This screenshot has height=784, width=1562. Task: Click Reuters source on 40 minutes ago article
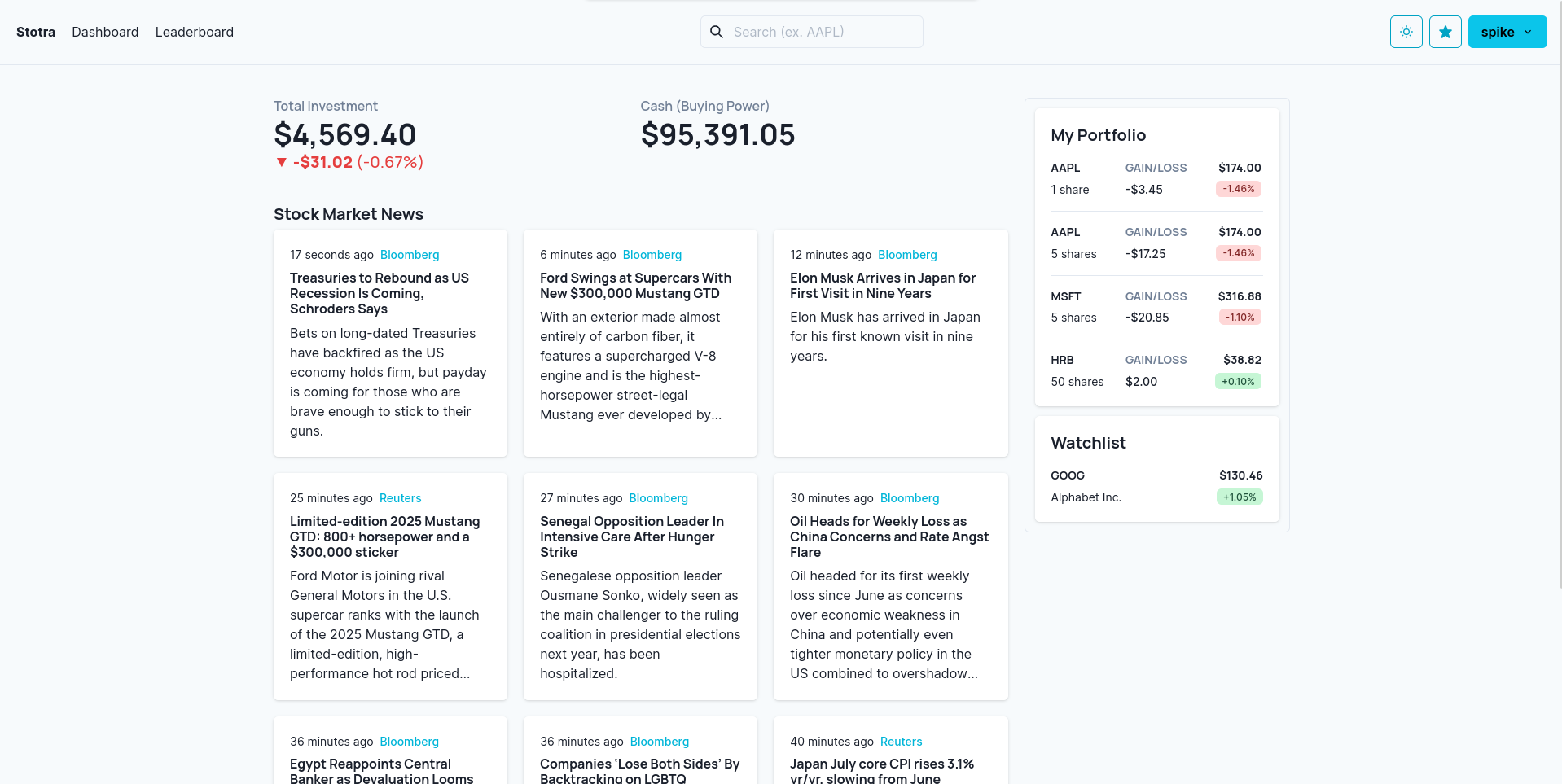tap(901, 742)
